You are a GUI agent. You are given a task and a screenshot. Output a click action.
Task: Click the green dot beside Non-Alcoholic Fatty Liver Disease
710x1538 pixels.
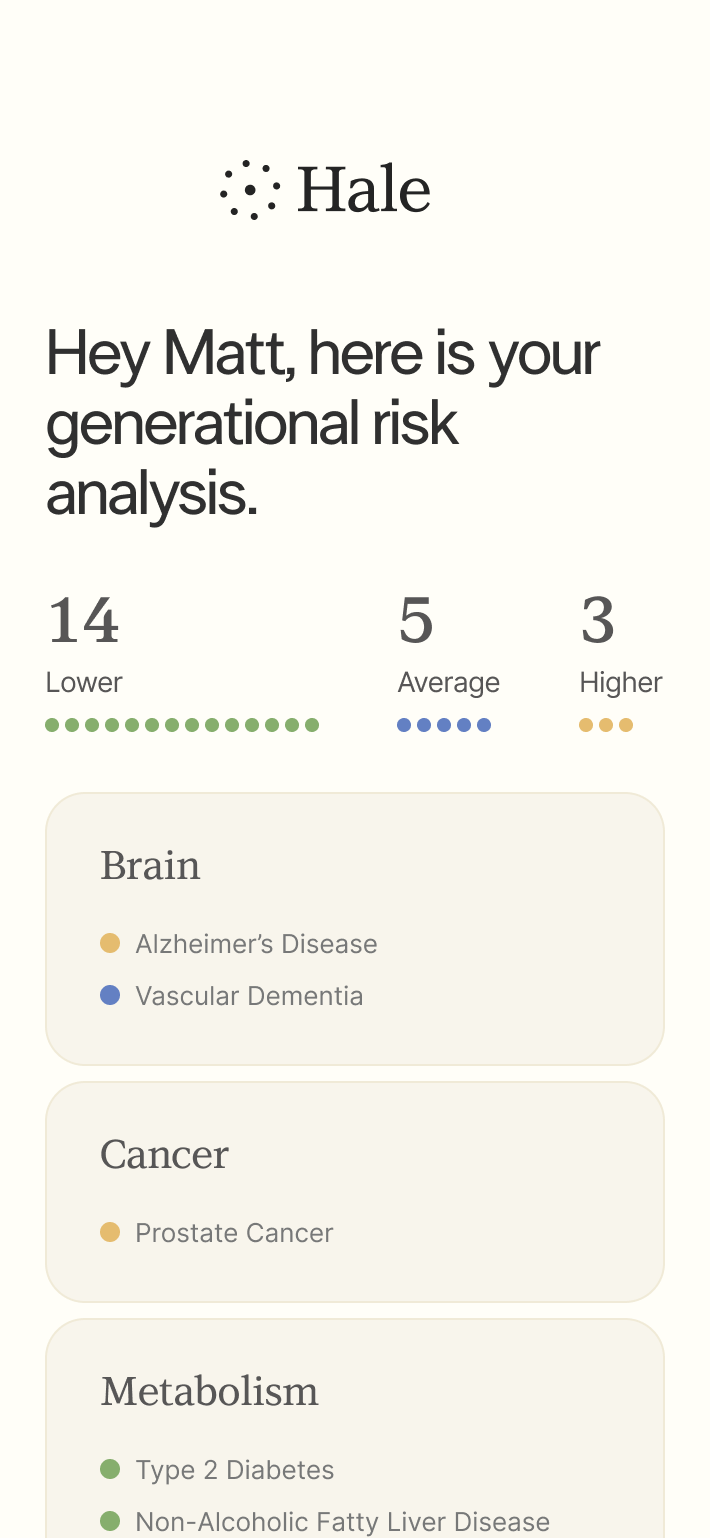click(110, 1522)
